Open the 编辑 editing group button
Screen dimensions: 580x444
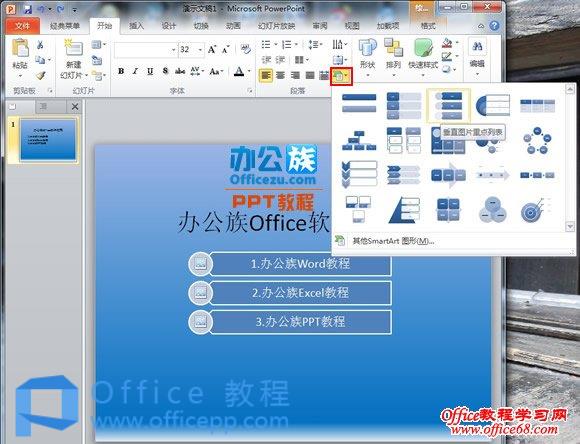(477, 58)
